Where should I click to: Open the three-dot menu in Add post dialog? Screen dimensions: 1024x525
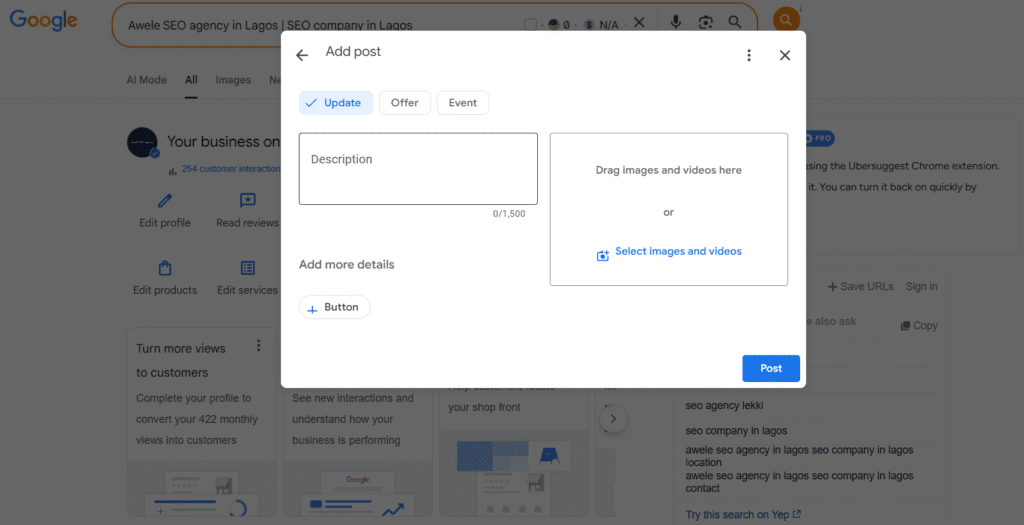coord(749,55)
